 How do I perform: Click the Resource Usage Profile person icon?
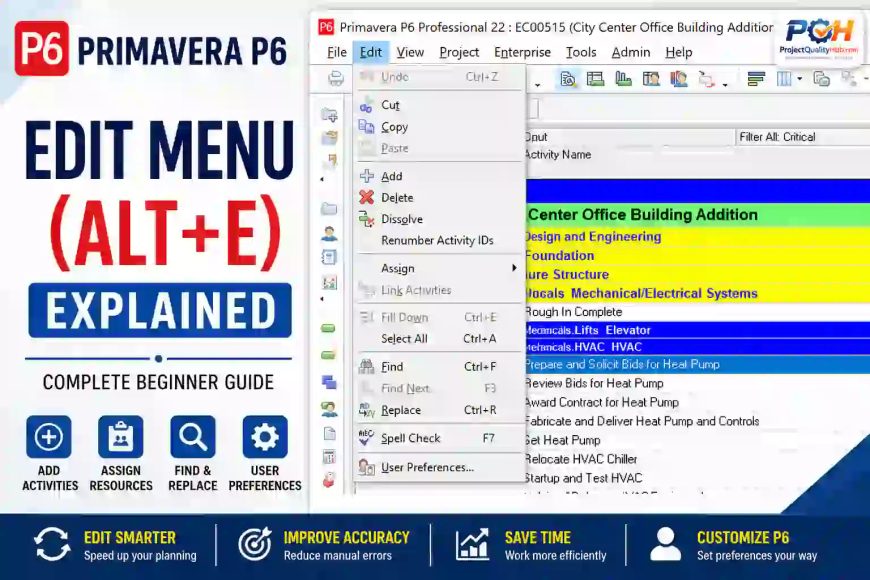click(679, 79)
